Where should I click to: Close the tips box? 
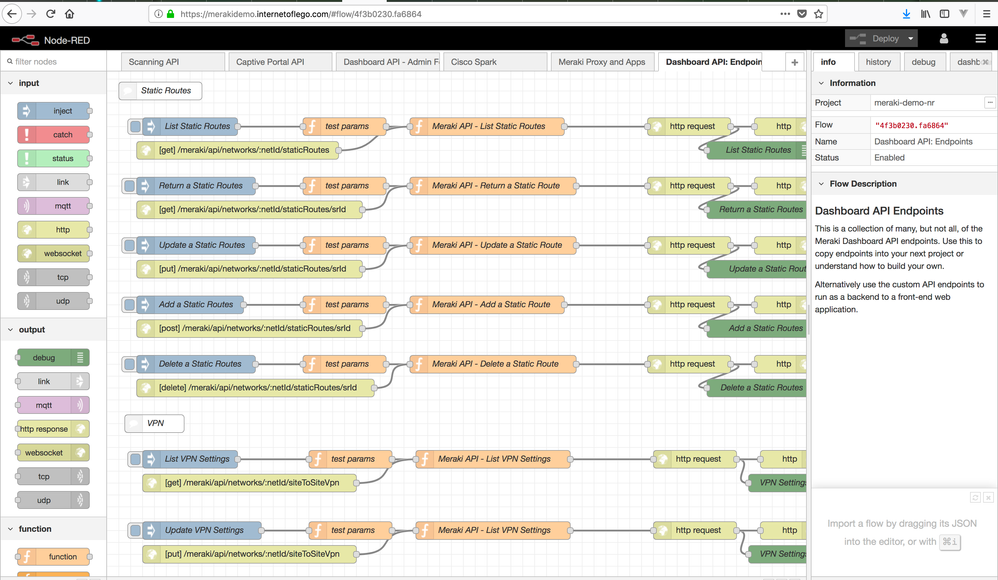tap(988, 497)
